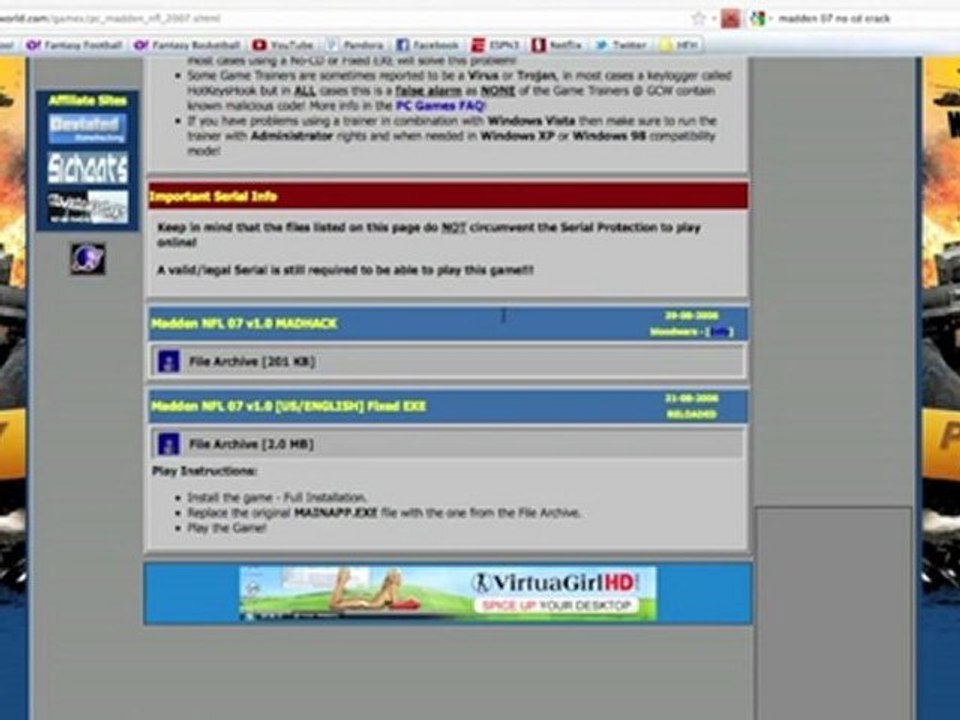Click the Affiliate Sites heading
This screenshot has width=960, height=720.
88,101
